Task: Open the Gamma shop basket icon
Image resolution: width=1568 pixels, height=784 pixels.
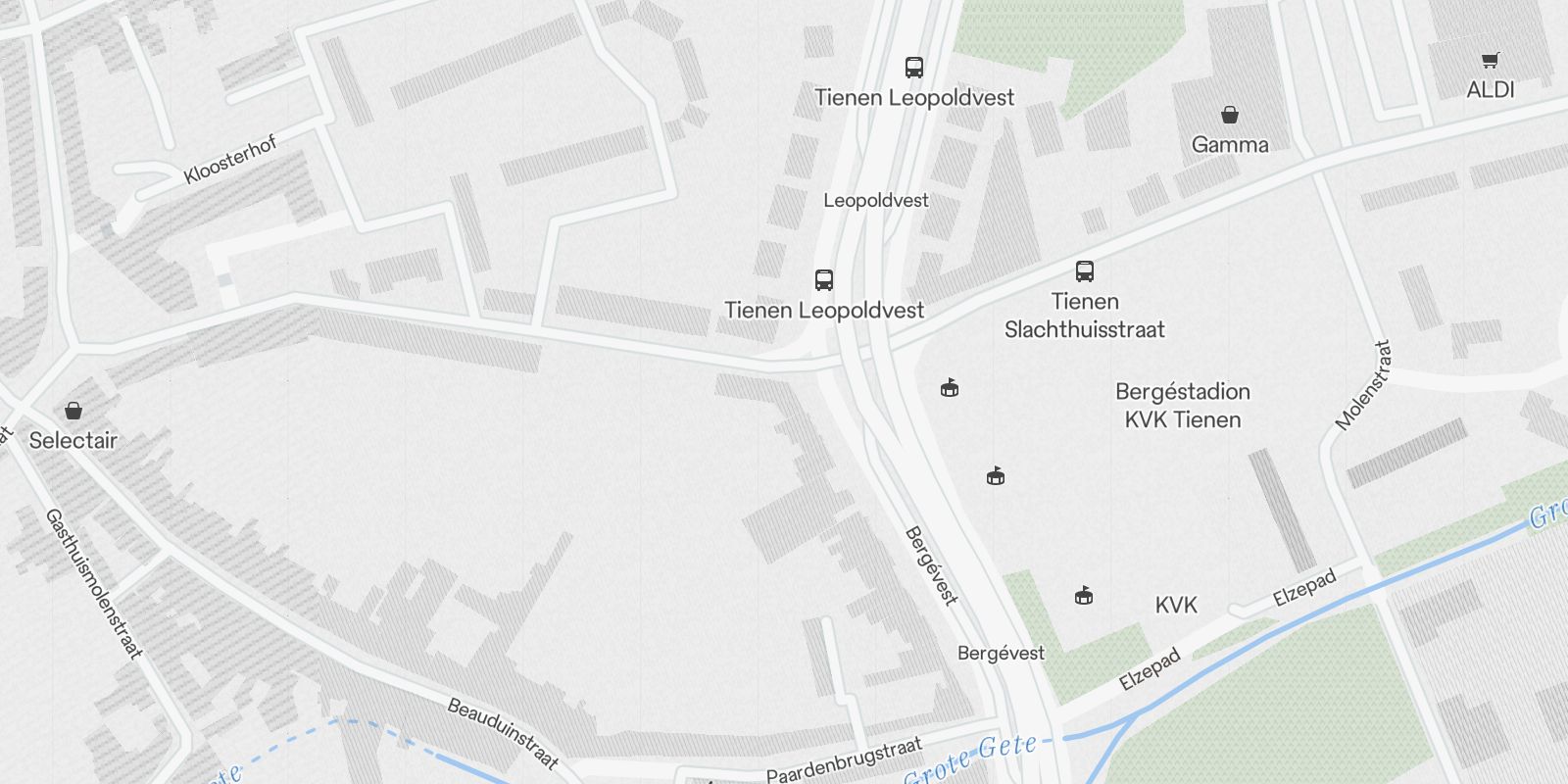Action: [1230, 116]
